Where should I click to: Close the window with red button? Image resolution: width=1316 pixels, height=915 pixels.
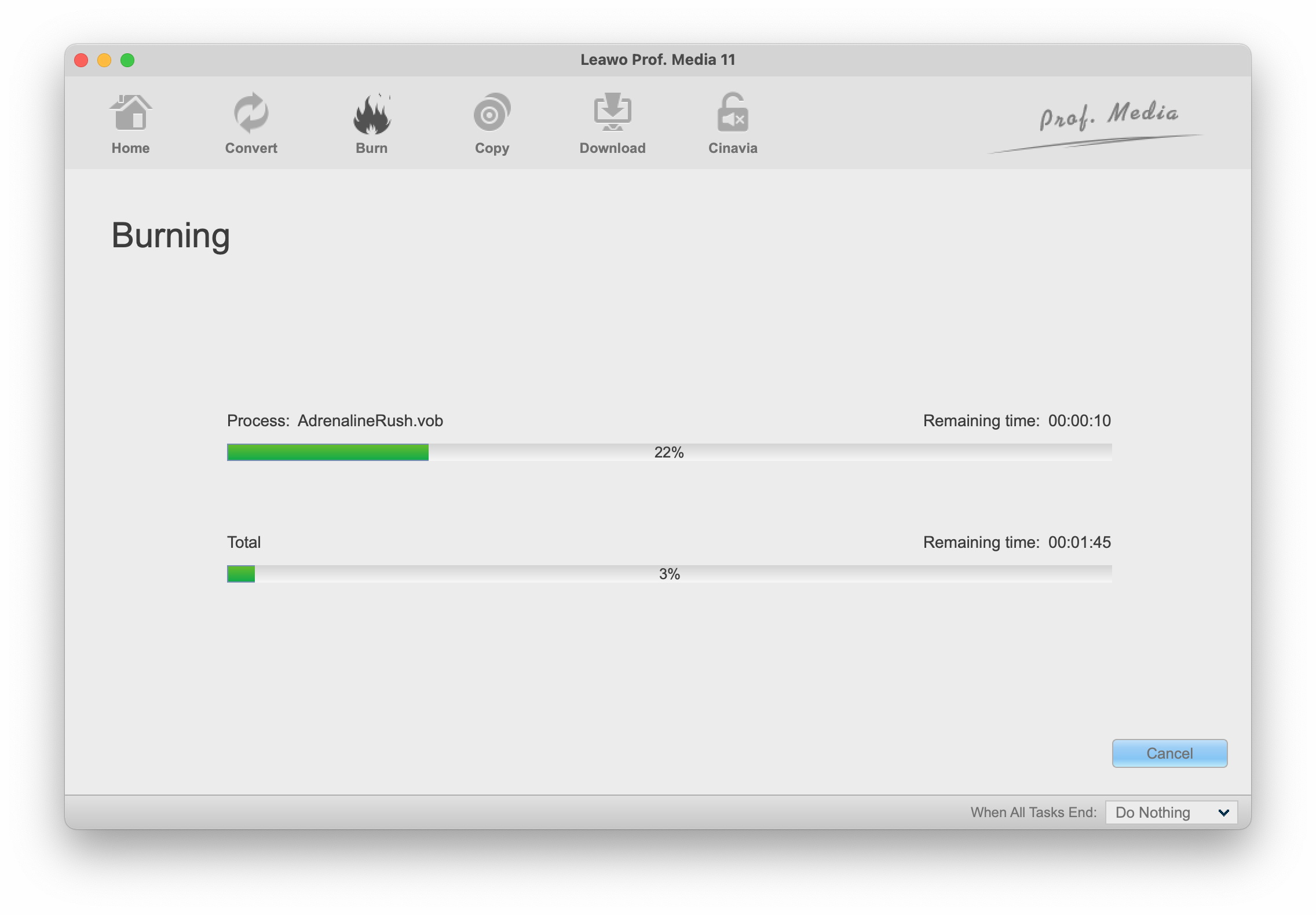[81, 60]
